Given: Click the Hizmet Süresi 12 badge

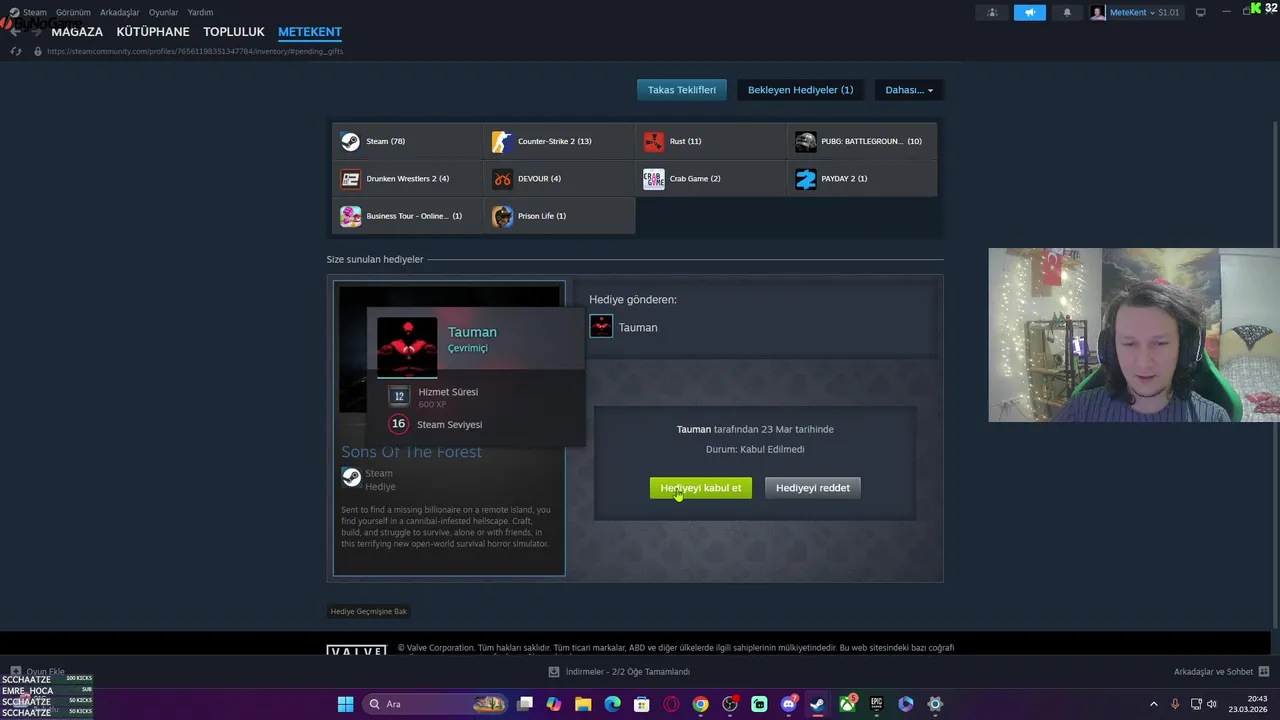Looking at the screenshot, I should [x=399, y=396].
